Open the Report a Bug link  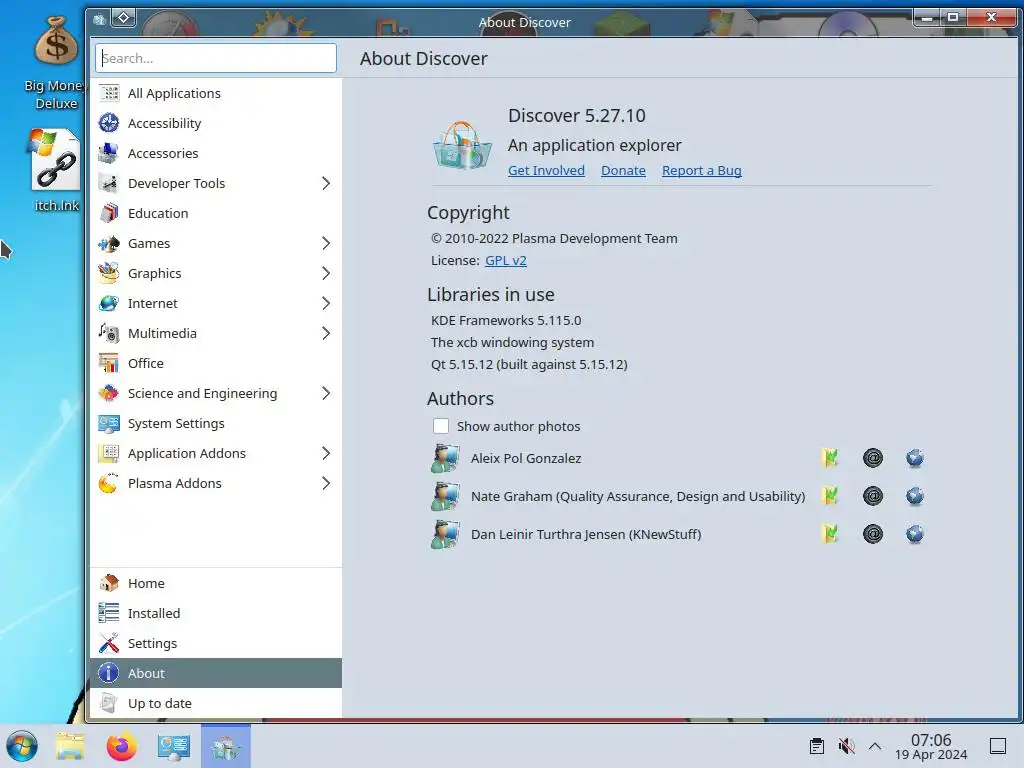(x=701, y=170)
